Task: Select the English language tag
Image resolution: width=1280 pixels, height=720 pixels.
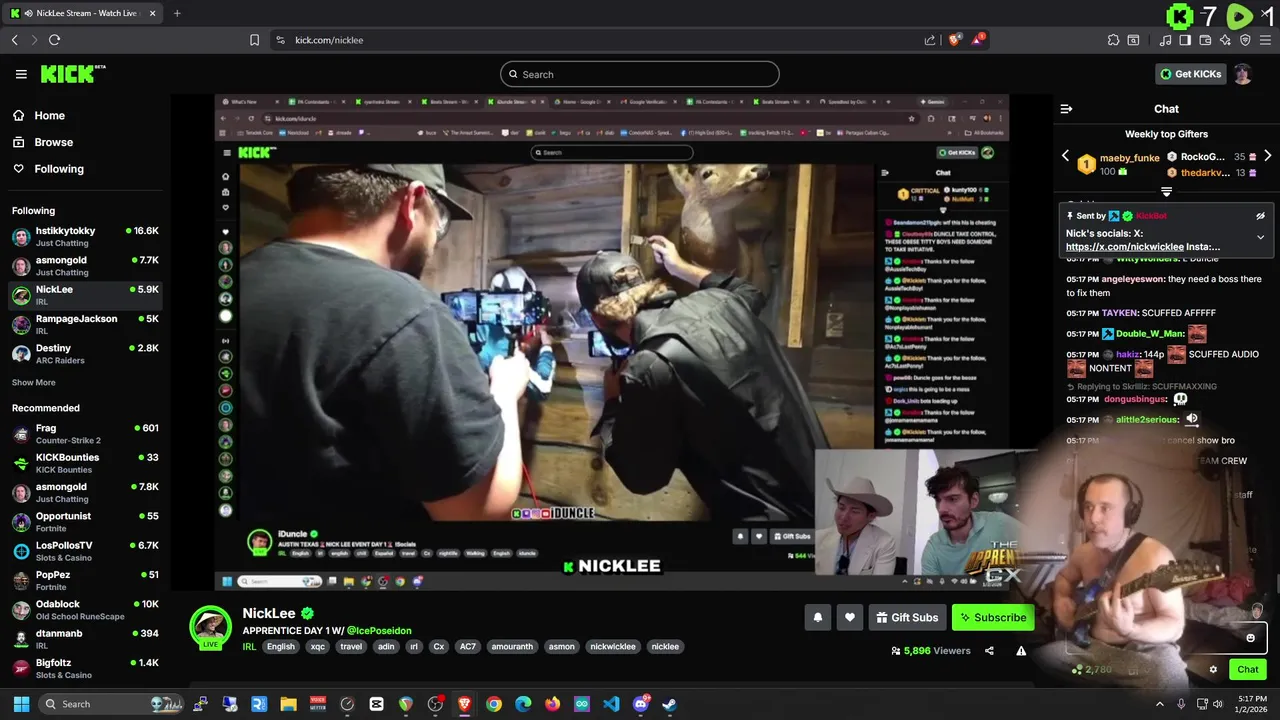Action: point(281,647)
